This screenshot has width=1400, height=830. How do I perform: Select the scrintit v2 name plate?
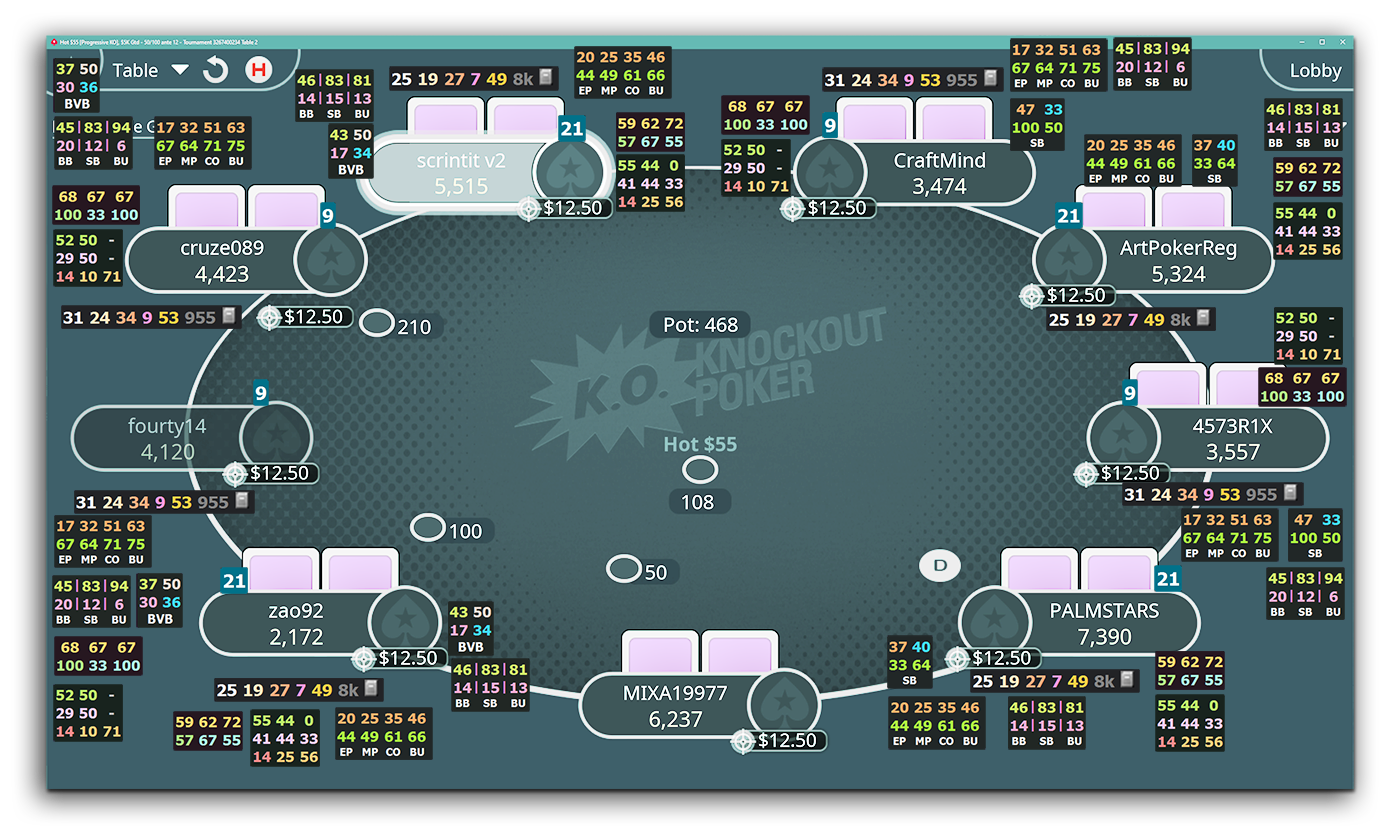(x=485, y=172)
